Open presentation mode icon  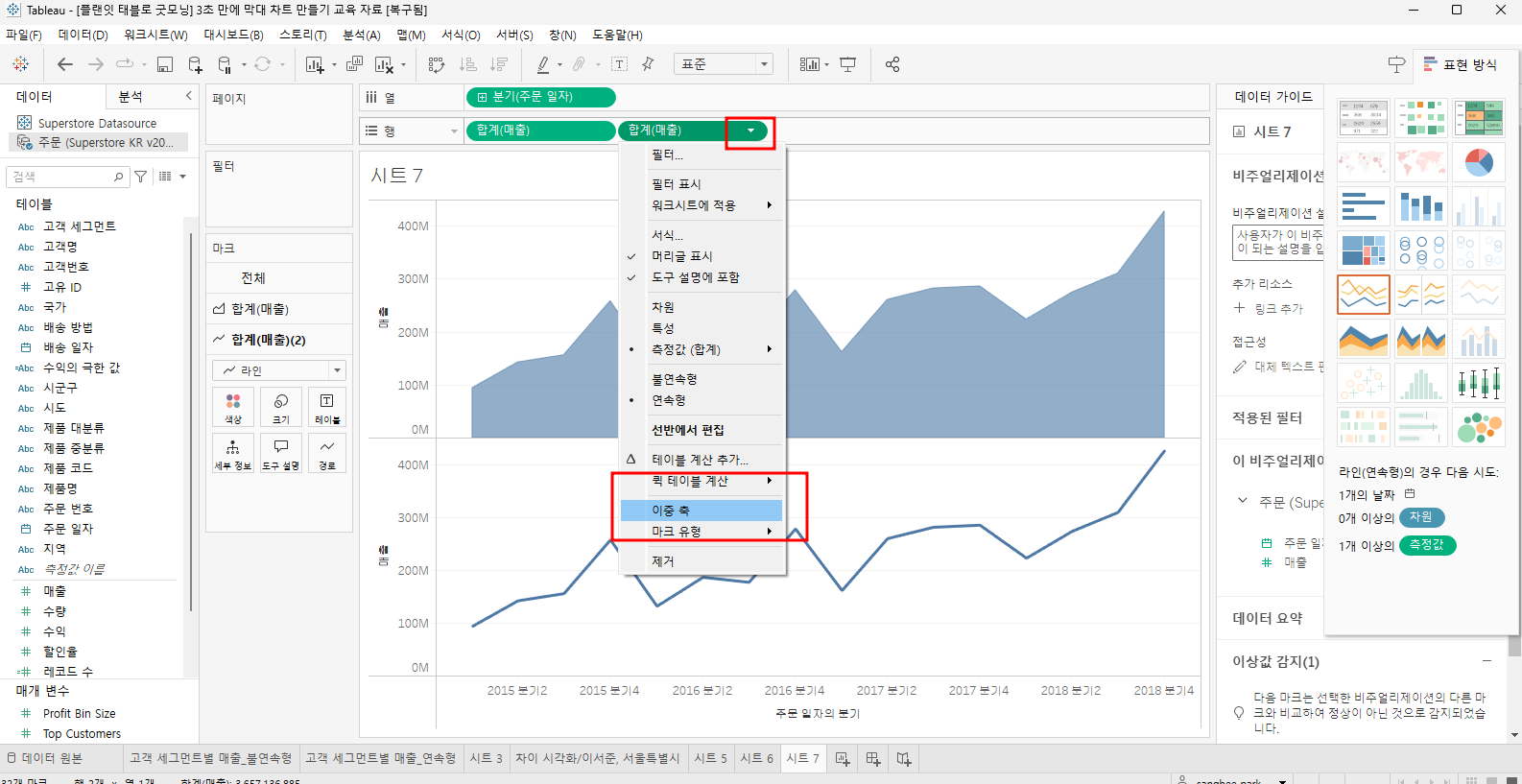[x=848, y=64]
